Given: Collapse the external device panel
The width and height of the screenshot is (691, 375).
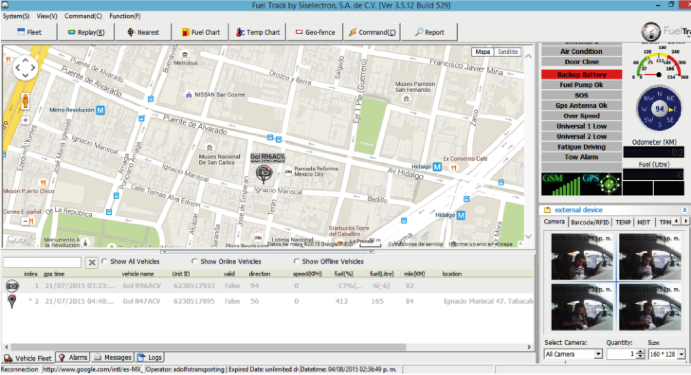Looking at the screenshot, I should click(684, 210).
